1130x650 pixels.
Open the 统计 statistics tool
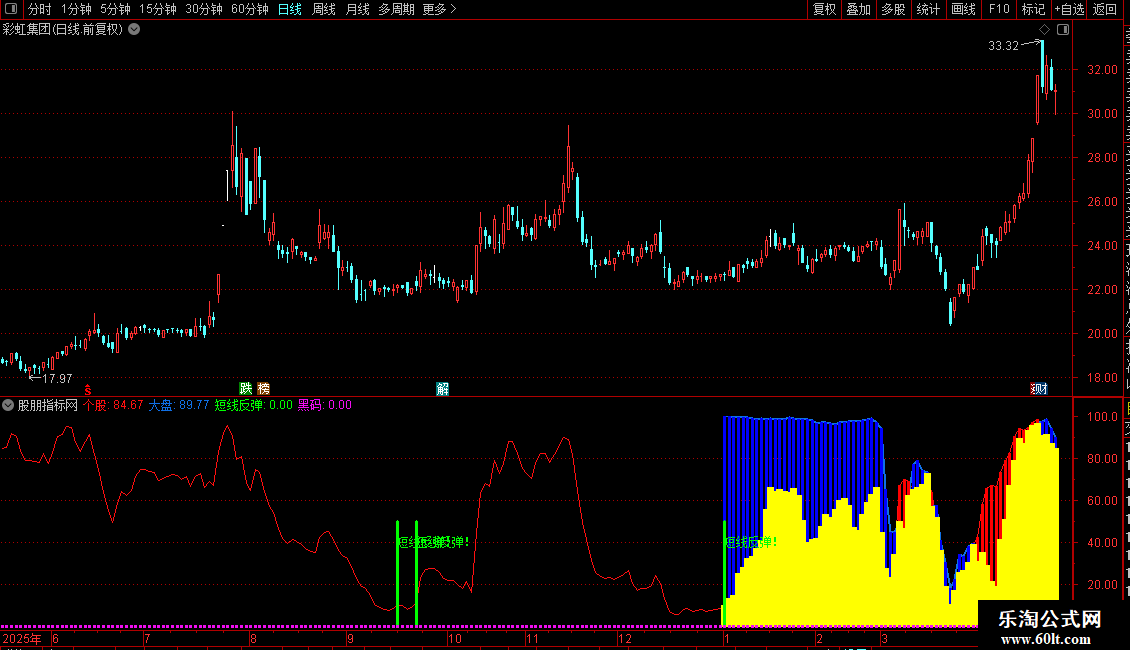(927, 9)
